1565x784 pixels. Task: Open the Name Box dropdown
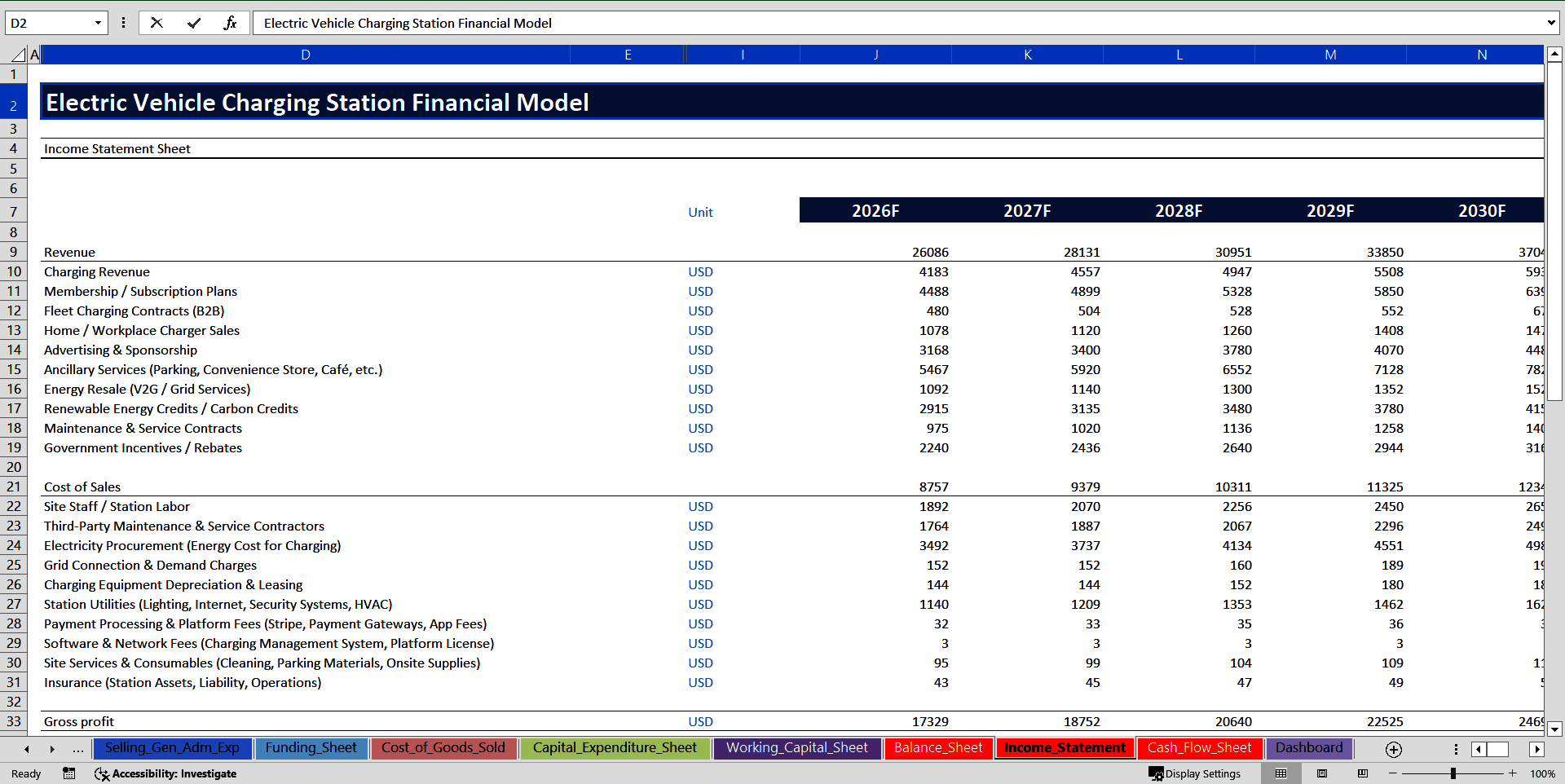click(x=98, y=23)
